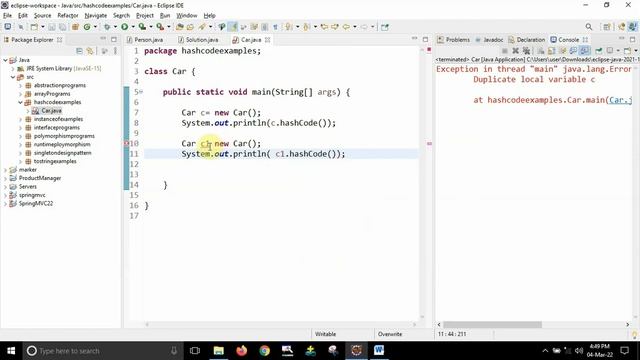Click the Terminate square icon in Console
This screenshot has height=360, width=640.
(x=505, y=51)
